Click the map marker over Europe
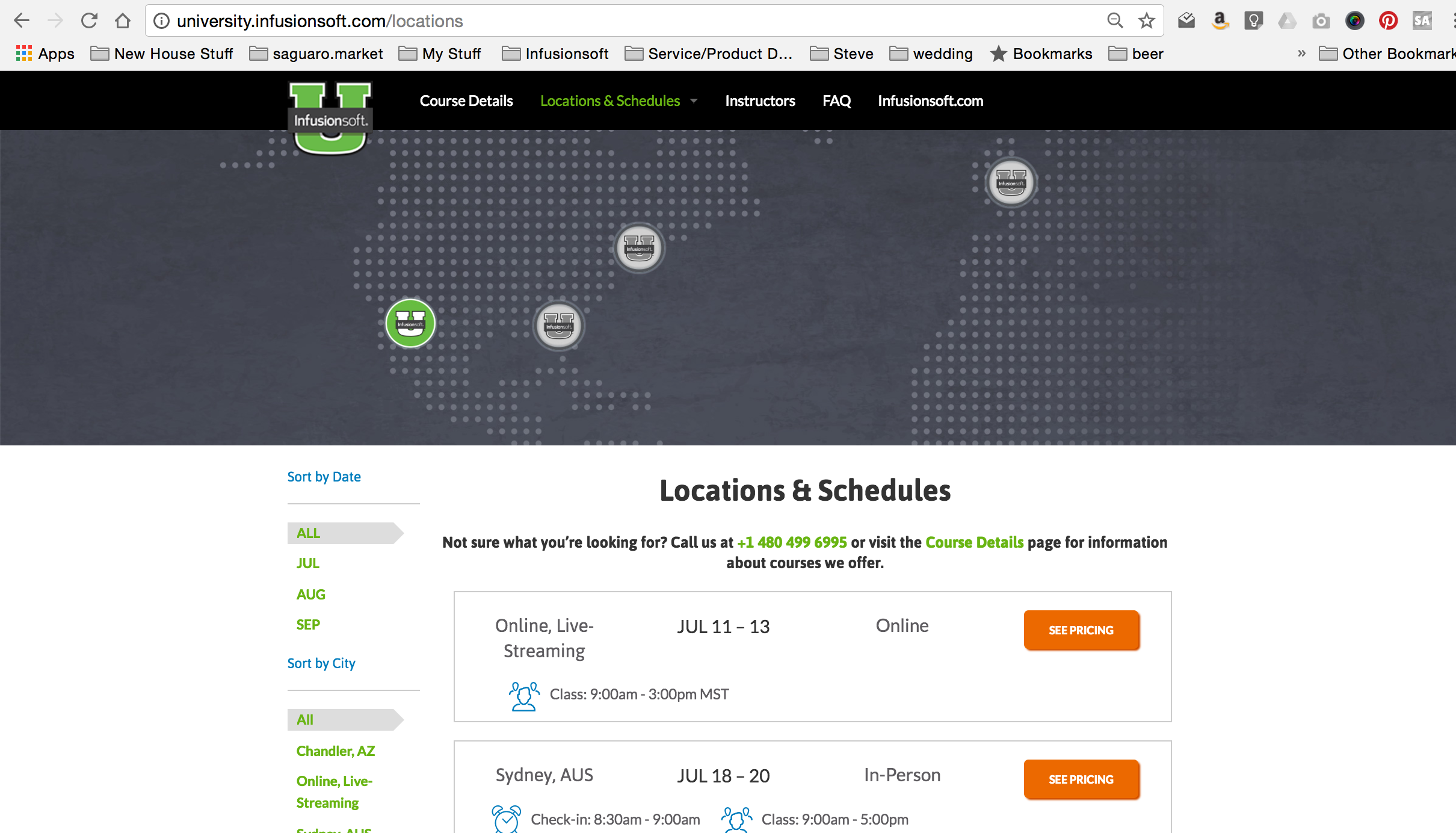The image size is (1456, 833). [x=639, y=248]
